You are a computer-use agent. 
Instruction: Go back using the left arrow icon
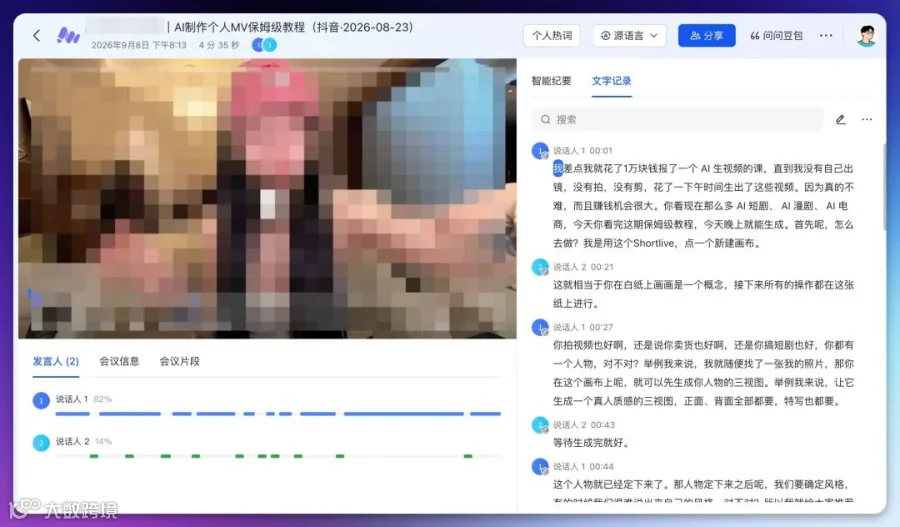[x=37, y=36]
